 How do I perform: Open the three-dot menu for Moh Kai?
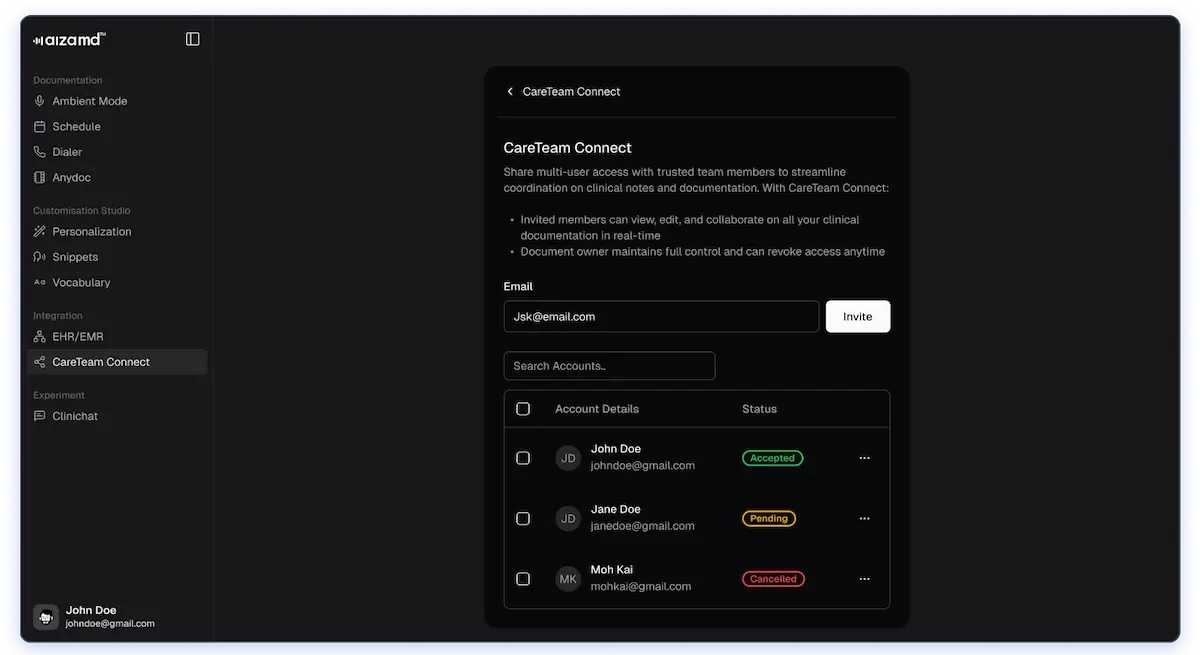(x=865, y=579)
